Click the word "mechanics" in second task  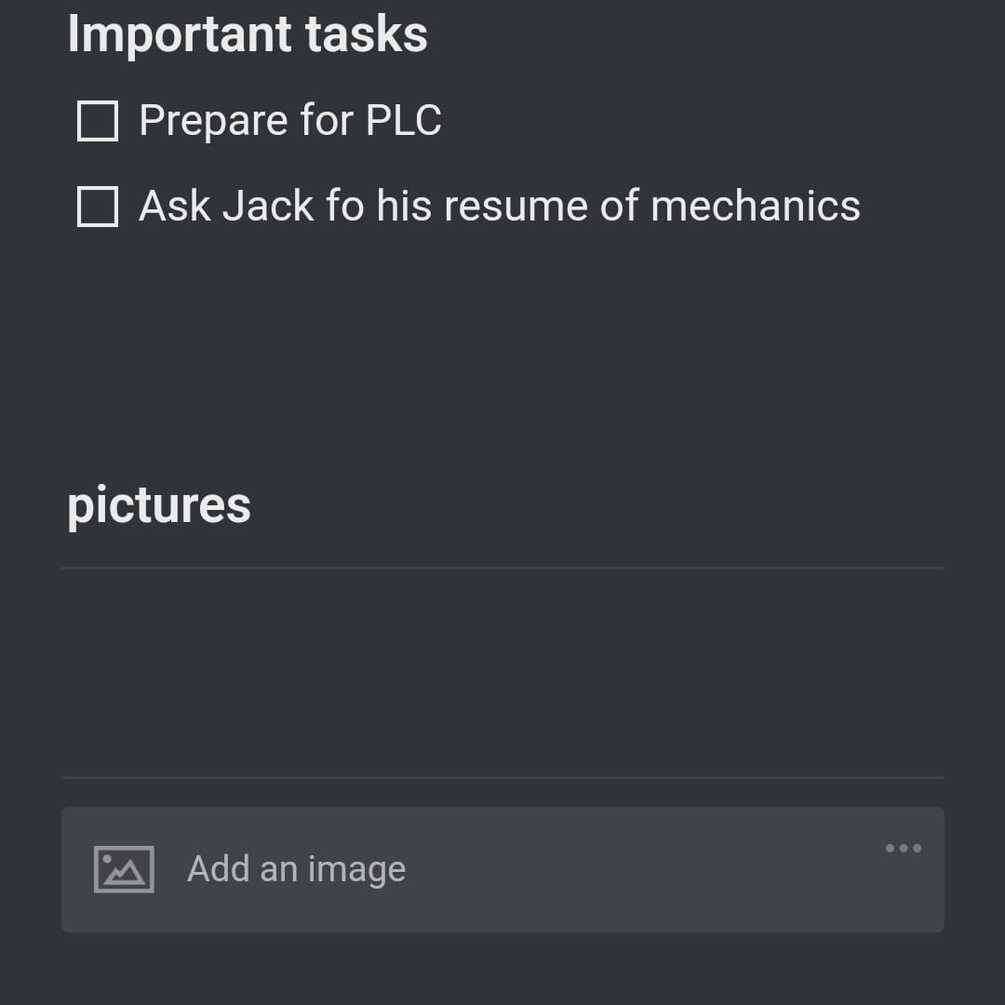755,207
